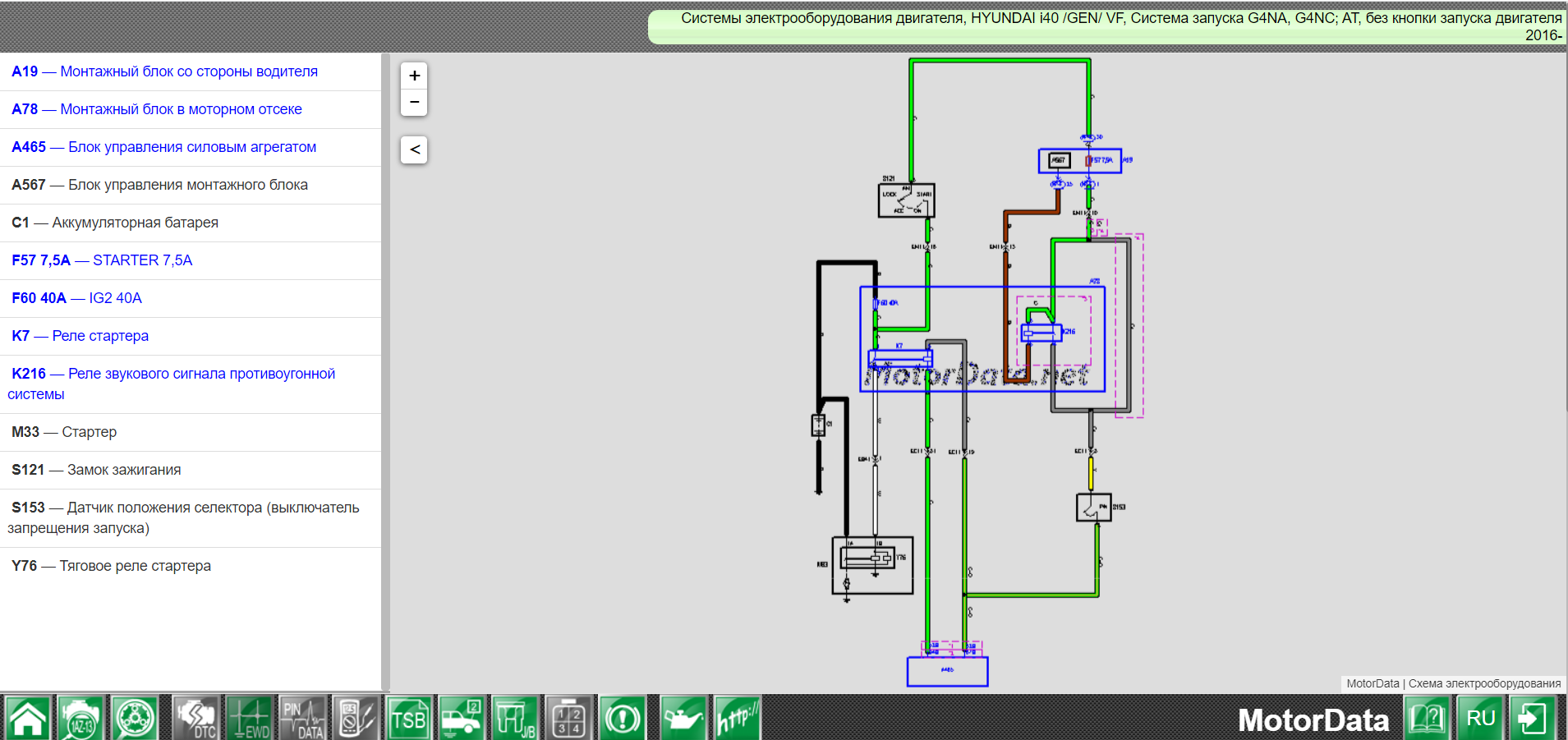
Task: Open the multimeter component testing icon
Action: click(356, 718)
